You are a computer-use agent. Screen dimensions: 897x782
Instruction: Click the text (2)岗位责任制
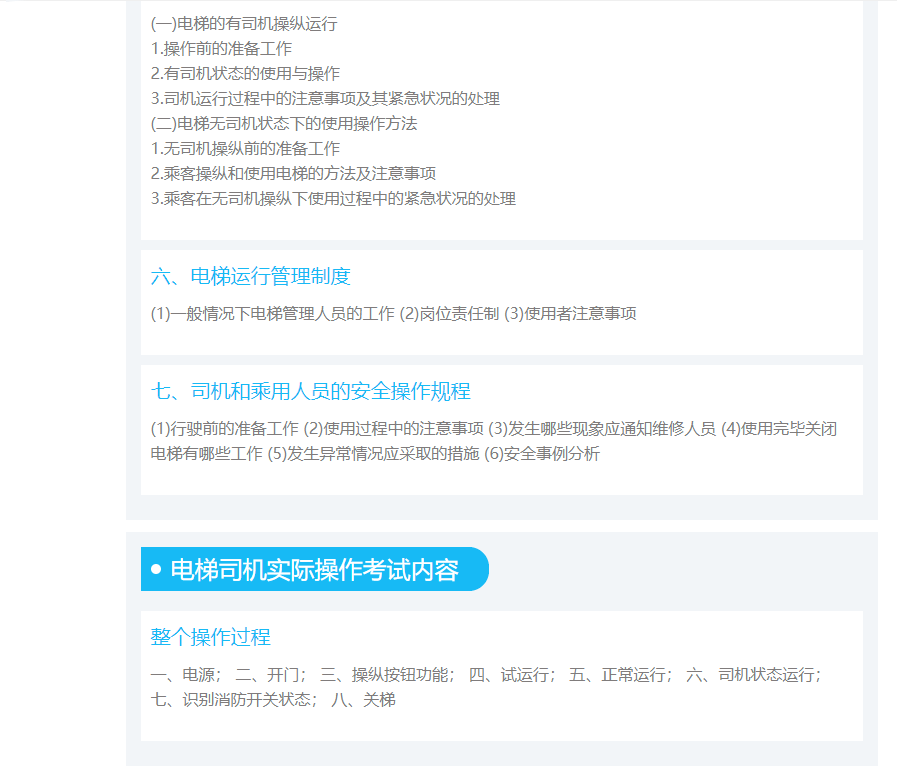pyautogui.click(x=449, y=314)
